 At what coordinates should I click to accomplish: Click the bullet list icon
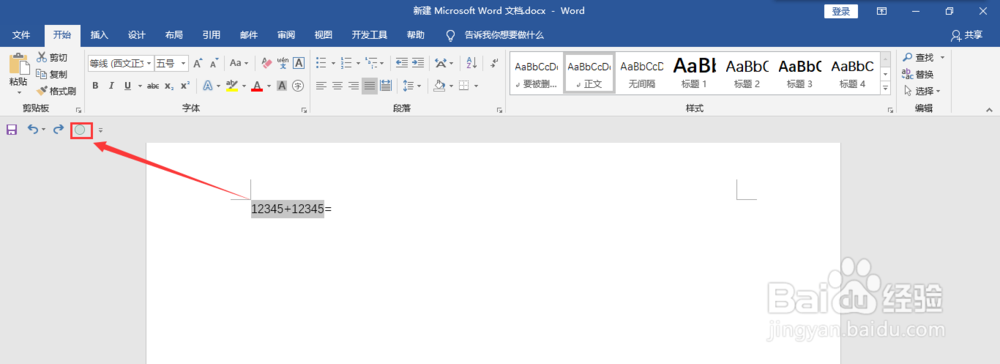pos(321,63)
